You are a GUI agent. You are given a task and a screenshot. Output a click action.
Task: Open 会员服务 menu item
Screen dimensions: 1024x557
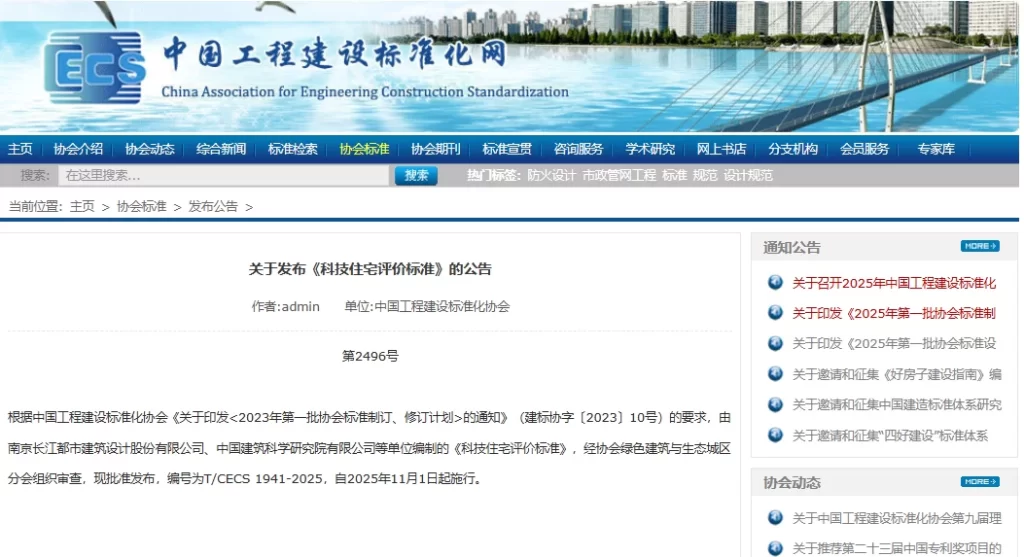pos(865,149)
